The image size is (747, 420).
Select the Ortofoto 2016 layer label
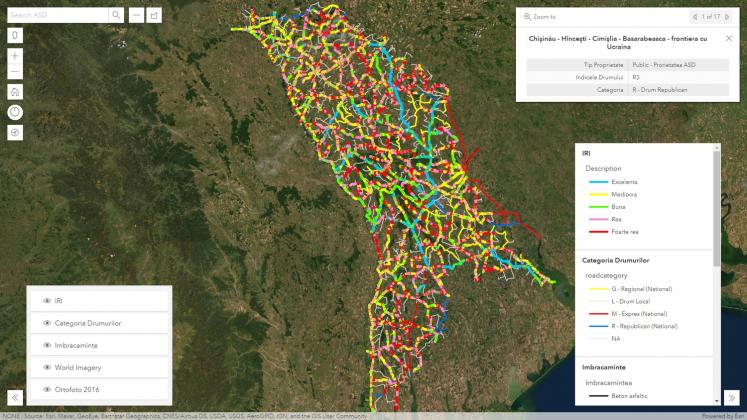tap(77, 390)
